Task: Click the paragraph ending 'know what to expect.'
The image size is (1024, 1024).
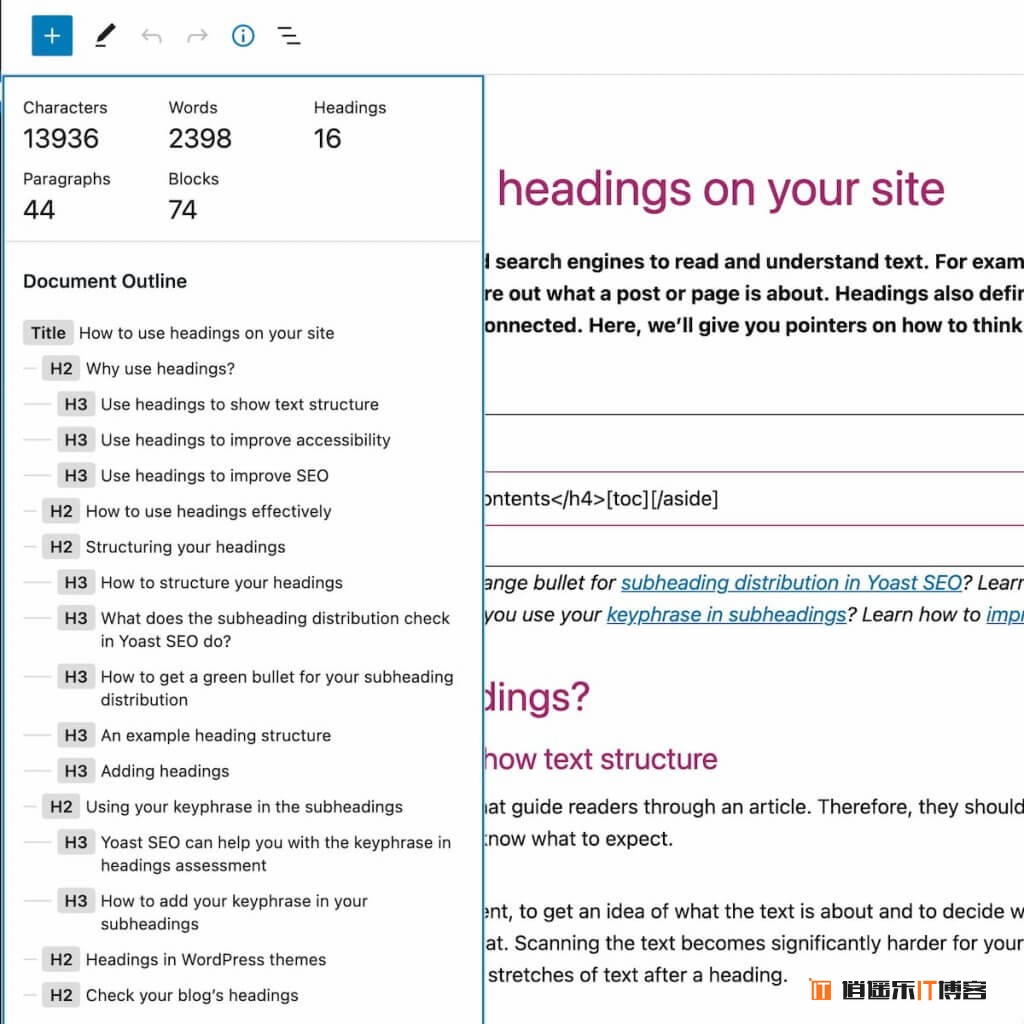Action: click(x=754, y=822)
